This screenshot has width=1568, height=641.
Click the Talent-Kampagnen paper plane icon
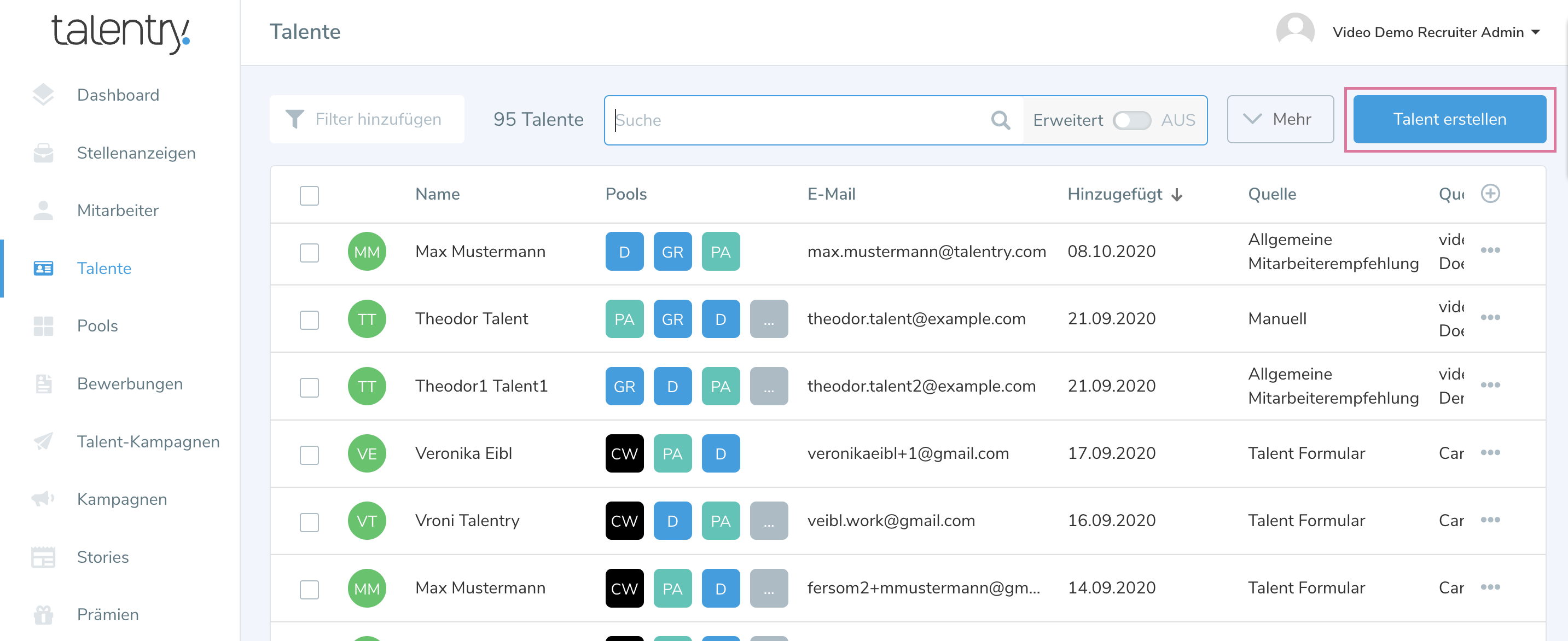[43, 441]
